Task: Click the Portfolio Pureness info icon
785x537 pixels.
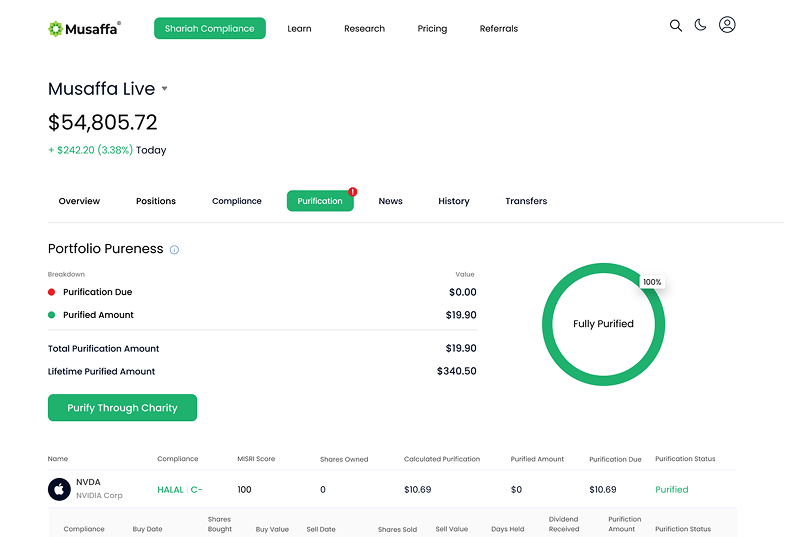Action: coord(174,250)
